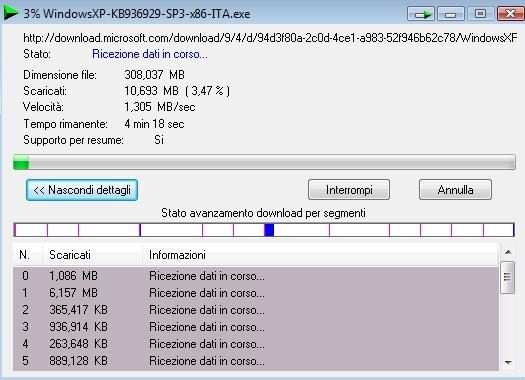Click the downloaded value 10,693 MB
525x380 pixels.
pyautogui.click(x=151, y=91)
